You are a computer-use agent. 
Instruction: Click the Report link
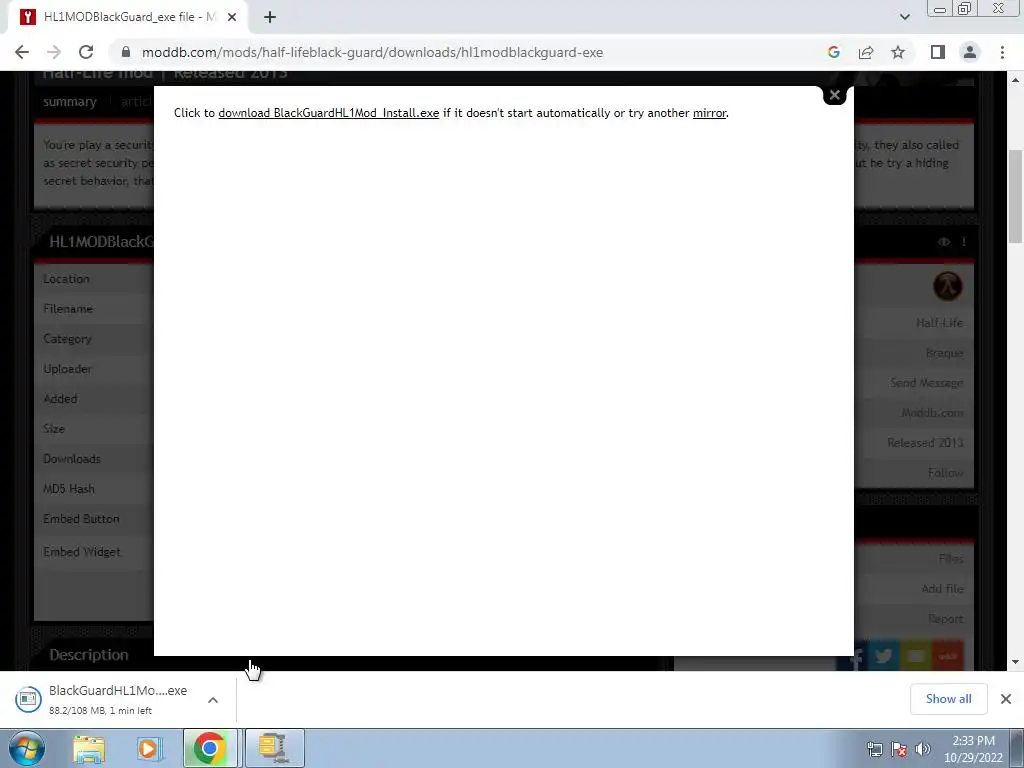pyautogui.click(x=946, y=618)
